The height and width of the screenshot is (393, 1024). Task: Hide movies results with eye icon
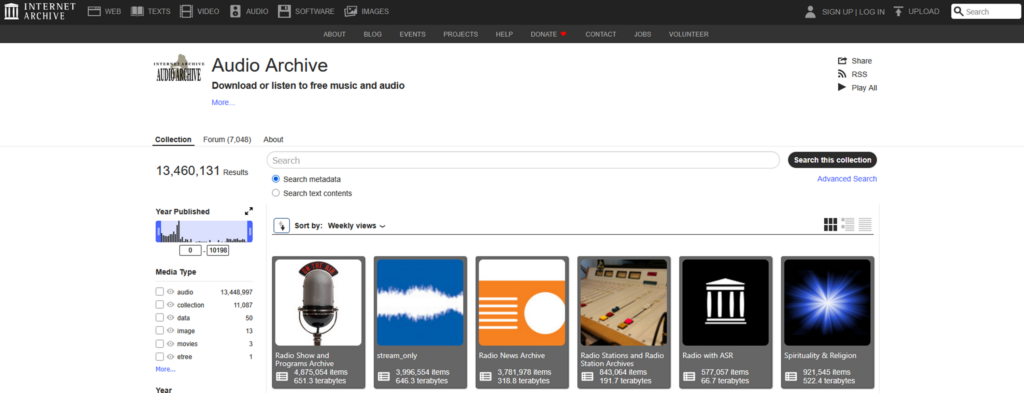tap(170, 343)
